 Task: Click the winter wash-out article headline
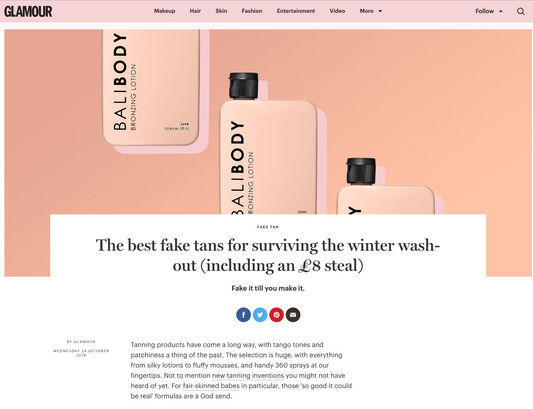pos(268,255)
